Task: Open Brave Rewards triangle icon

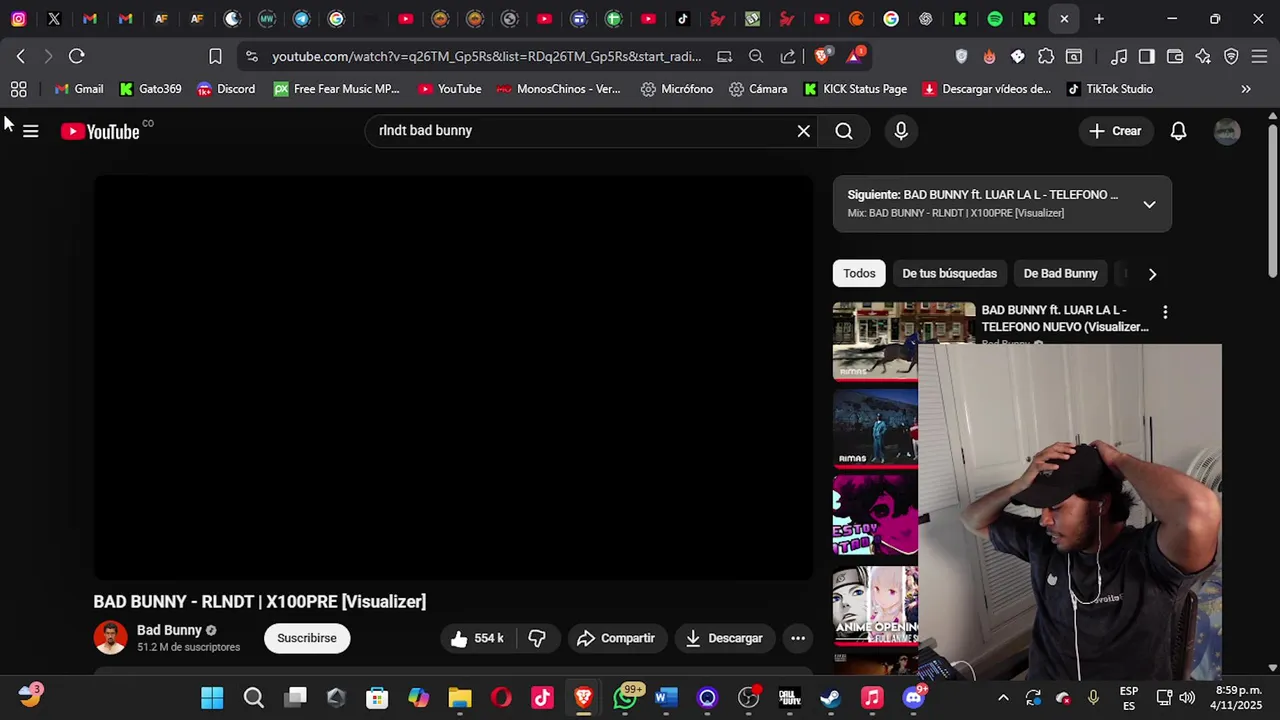Action: [x=855, y=55]
